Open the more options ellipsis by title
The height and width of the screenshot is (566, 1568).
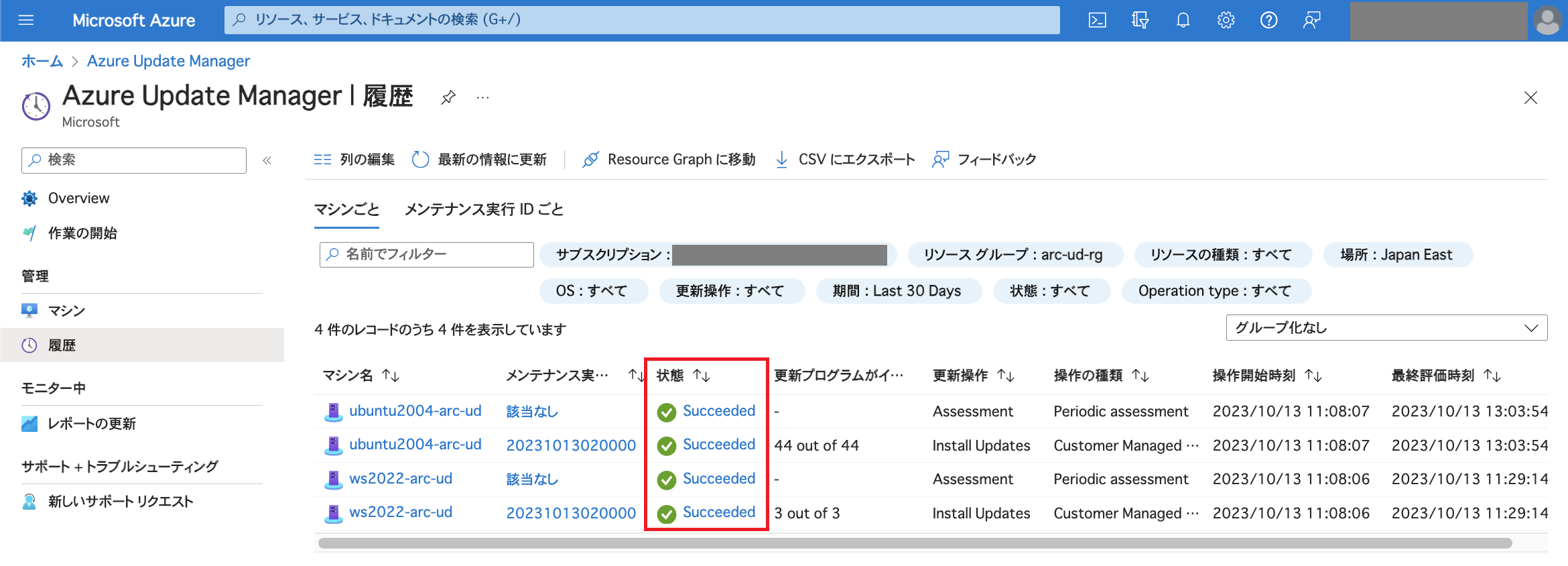click(482, 97)
